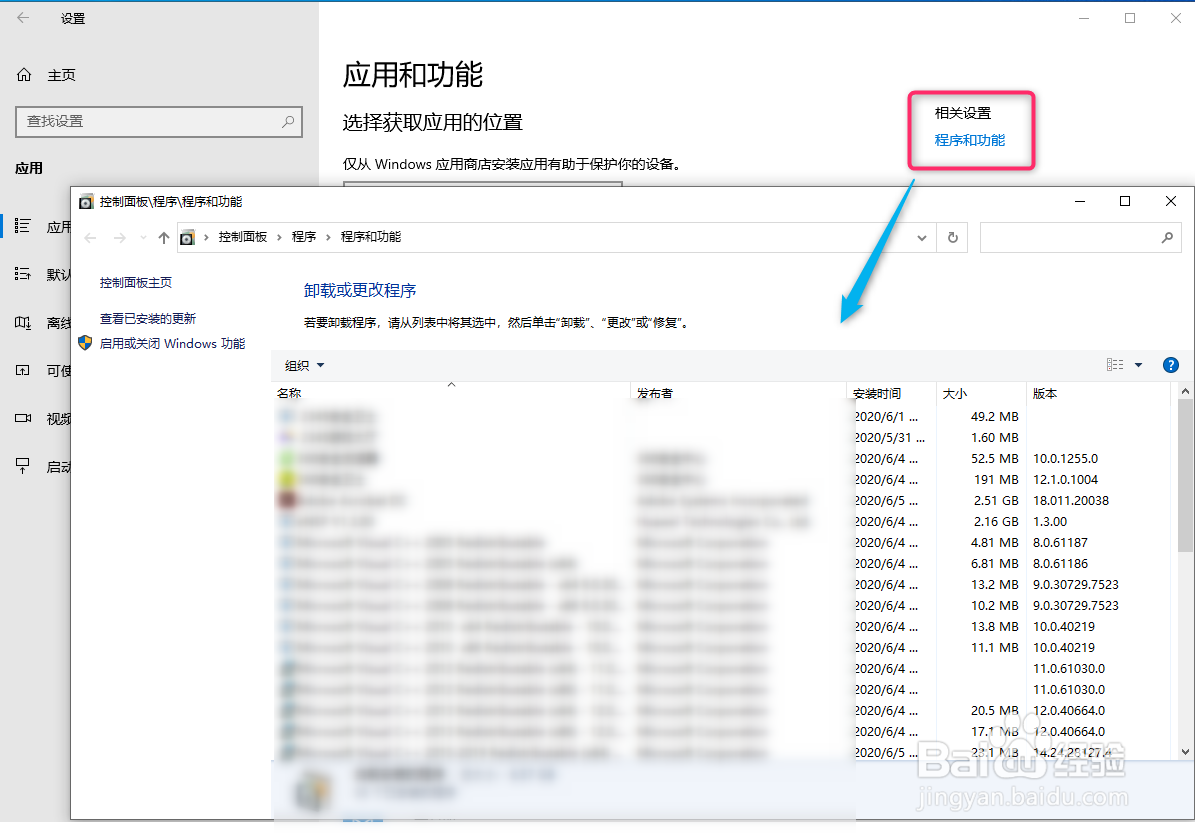Screen dimensions: 1195x839
Task: Select row with size 2.16 GB
Action: (721, 522)
